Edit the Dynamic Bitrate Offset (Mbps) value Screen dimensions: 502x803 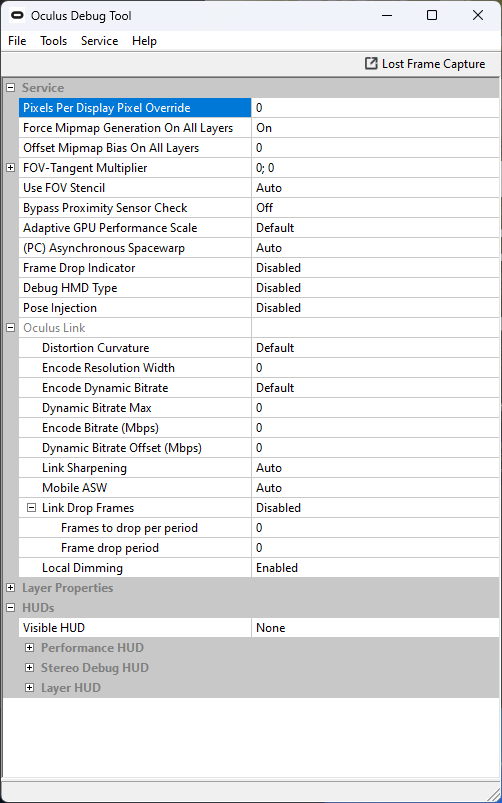[375, 448]
